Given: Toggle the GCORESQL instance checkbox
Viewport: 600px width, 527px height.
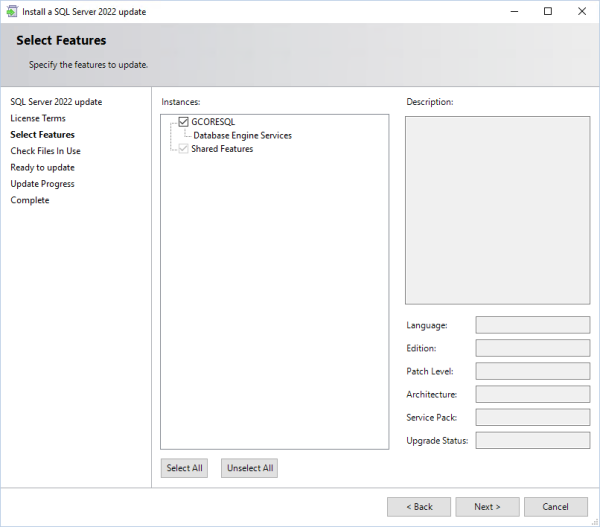Looking at the screenshot, I should pos(183,122).
